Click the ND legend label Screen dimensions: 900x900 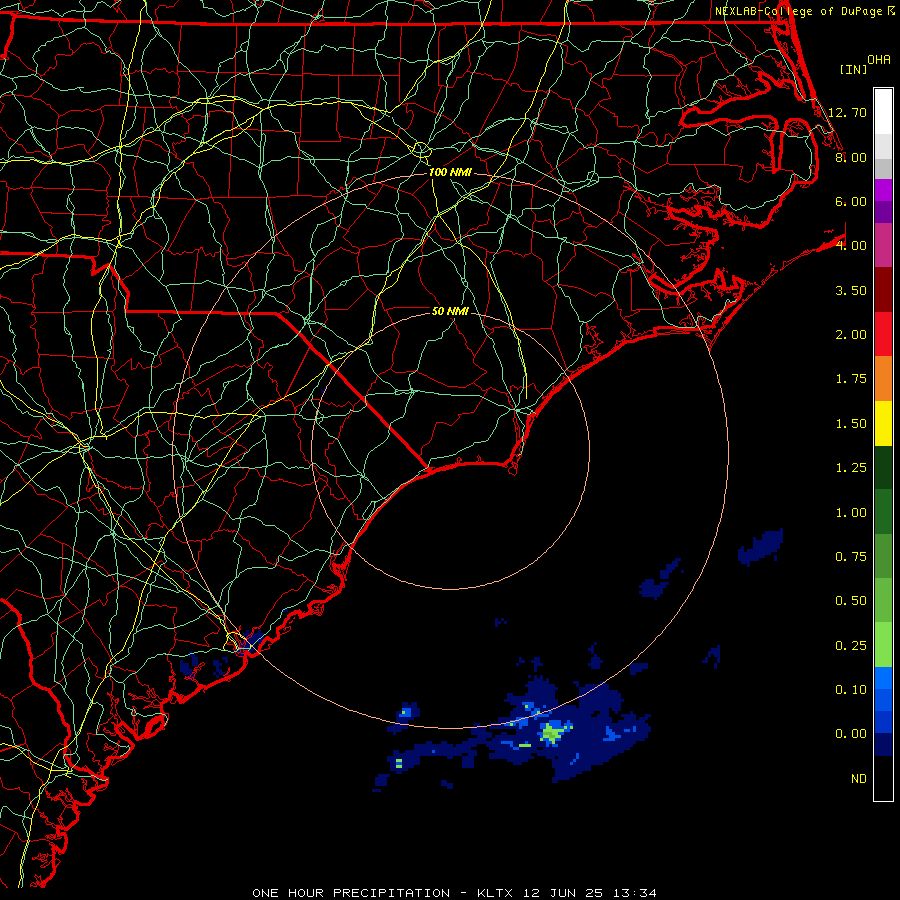tap(859, 779)
